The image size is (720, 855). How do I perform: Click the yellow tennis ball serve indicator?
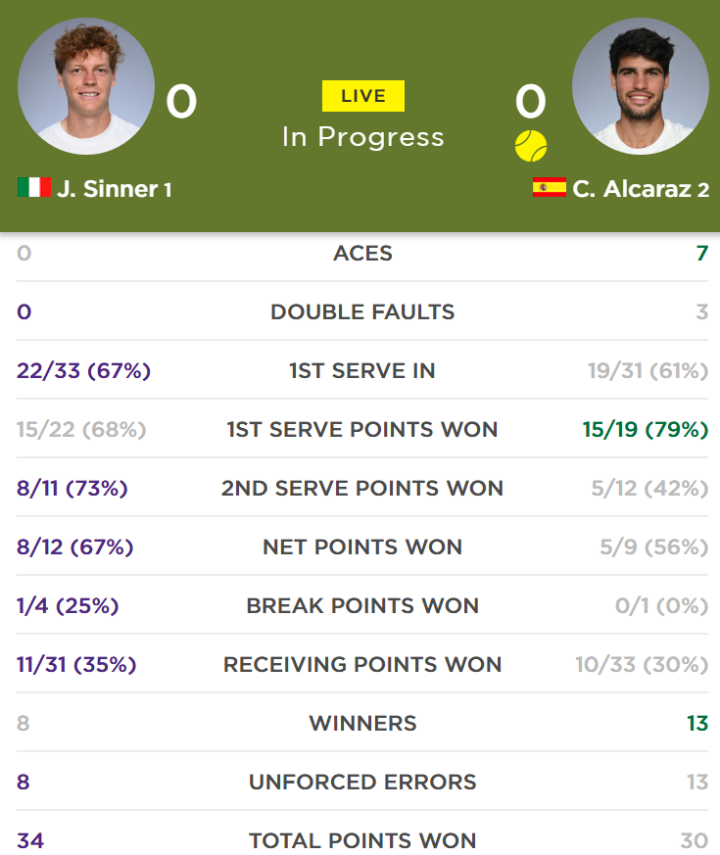[531, 146]
